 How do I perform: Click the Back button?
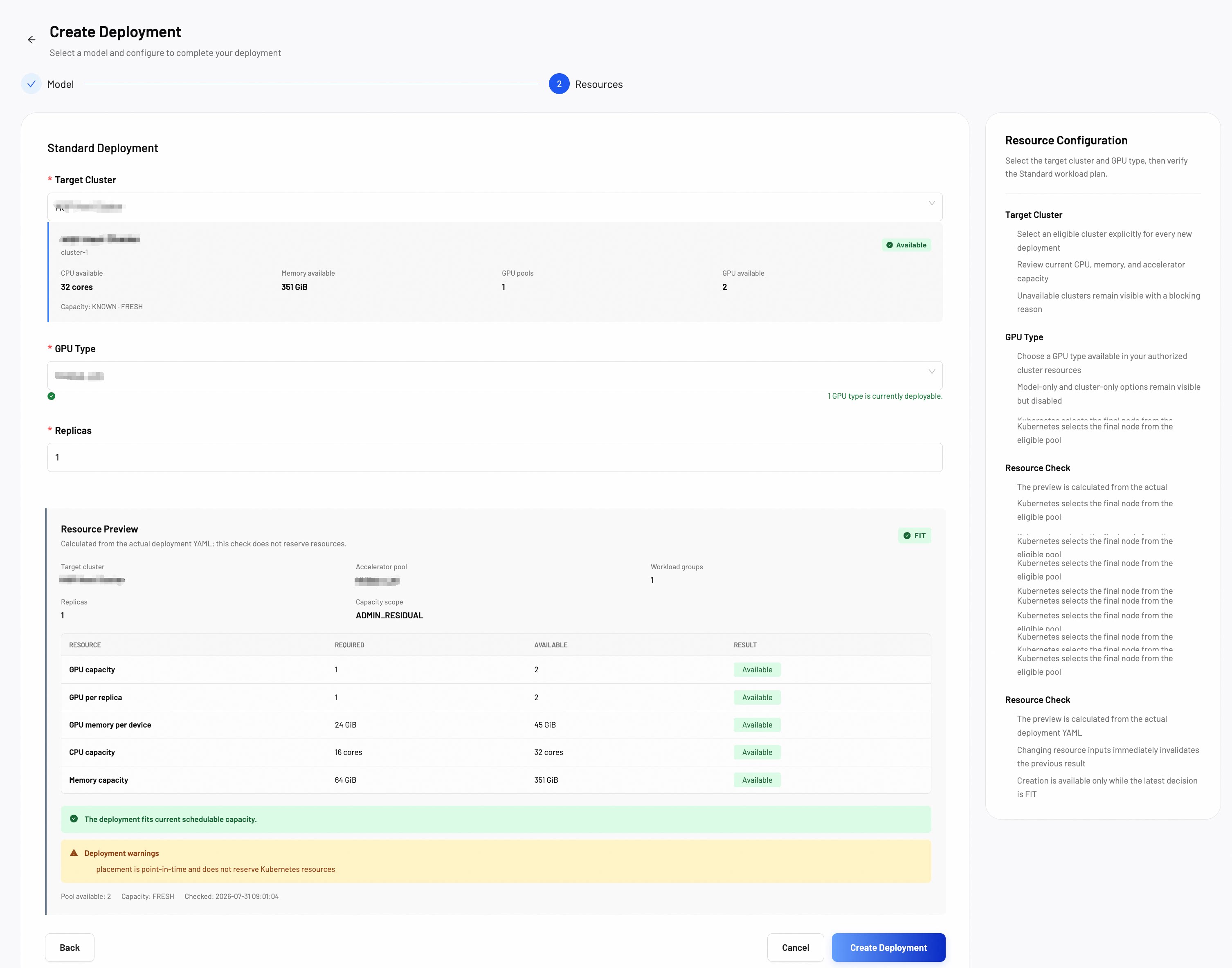point(70,948)
